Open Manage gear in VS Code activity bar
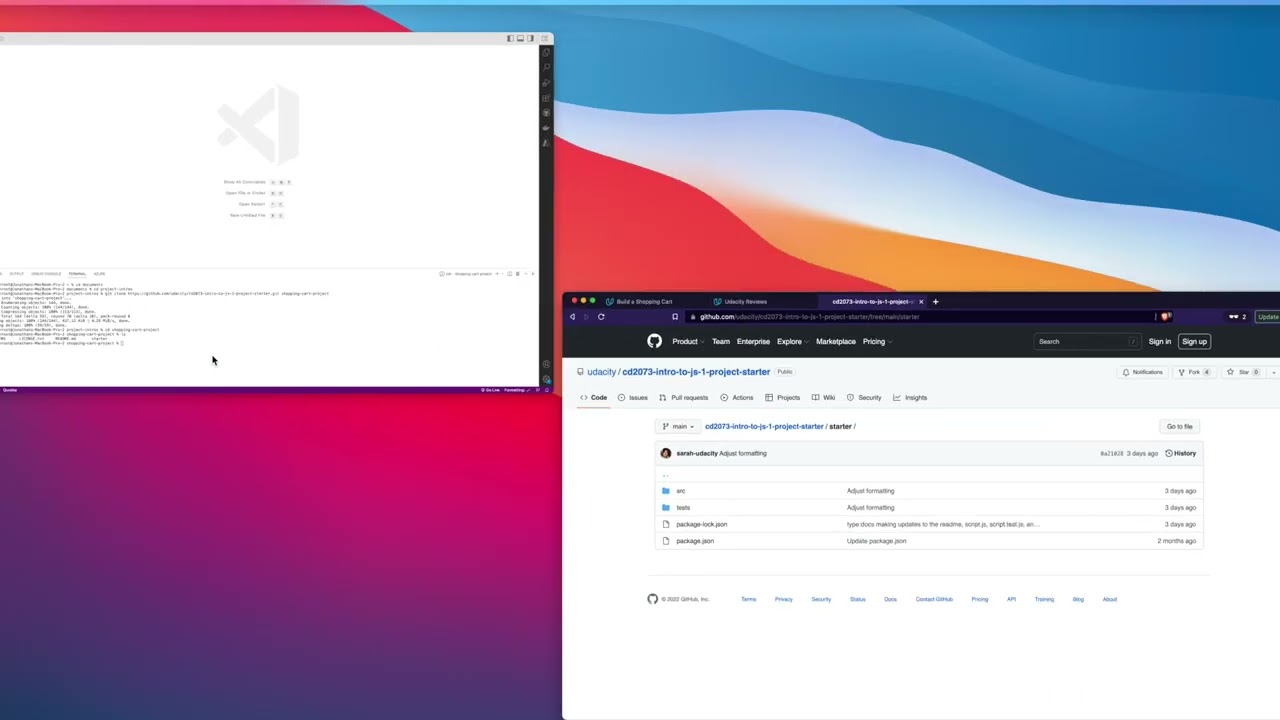The height and width of the screenshot is (720, 1280). coord(546,379)
